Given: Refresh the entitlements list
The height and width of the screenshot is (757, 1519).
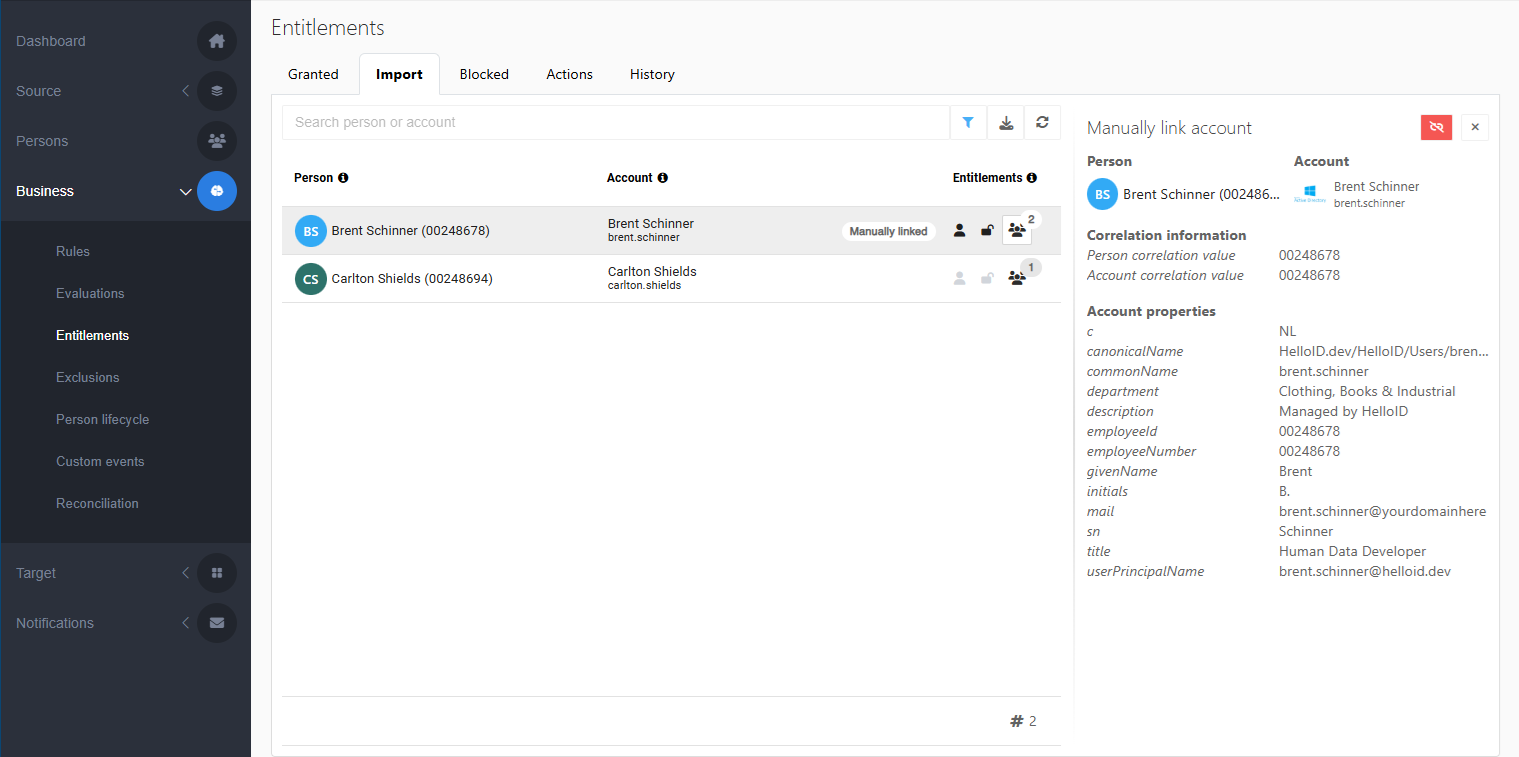Looking at the screenshot, I should pyautogui.click(x=1042, y=122).
